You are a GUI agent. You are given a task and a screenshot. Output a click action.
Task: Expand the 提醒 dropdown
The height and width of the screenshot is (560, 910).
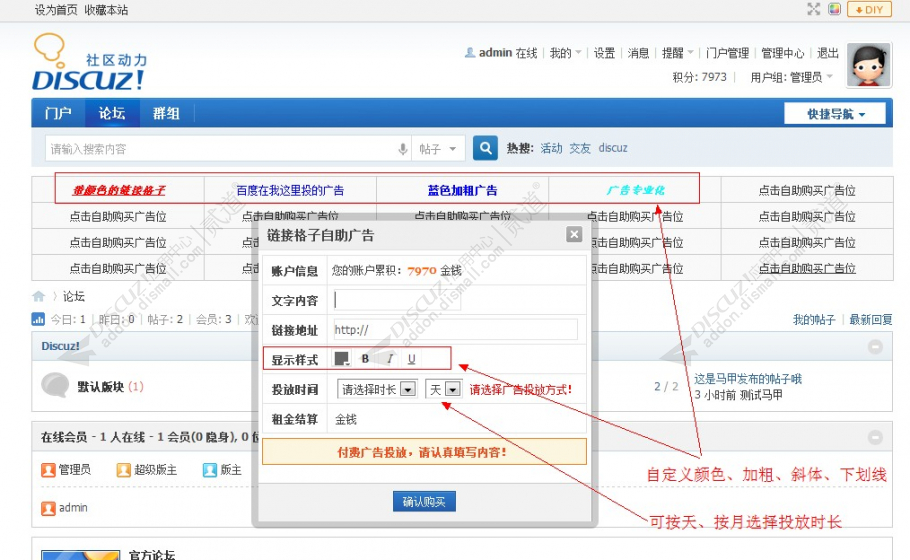[x=677, y=53]
